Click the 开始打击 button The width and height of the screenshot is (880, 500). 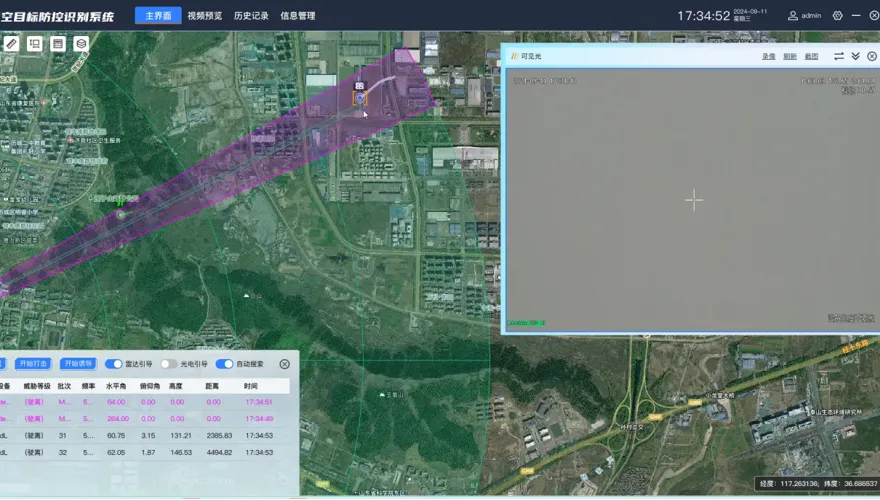pos(33,364)
